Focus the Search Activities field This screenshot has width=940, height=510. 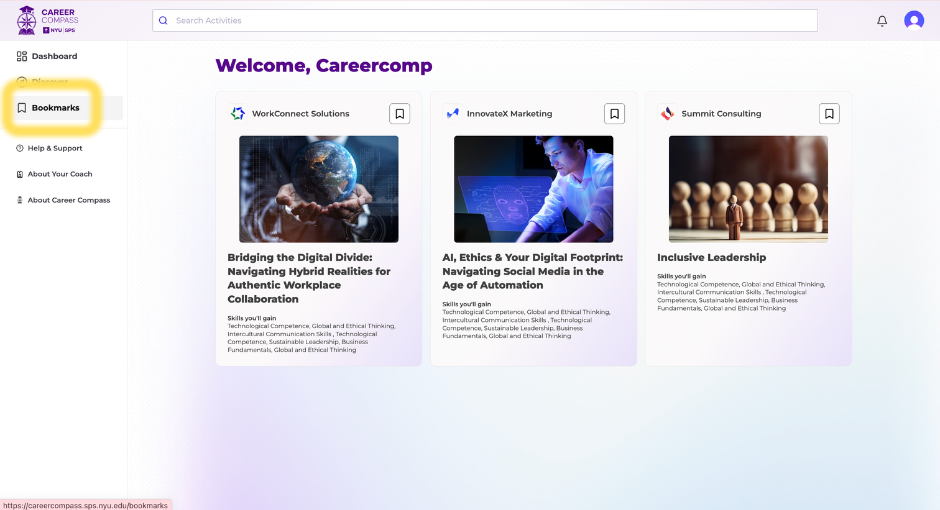tap(490, 20)
